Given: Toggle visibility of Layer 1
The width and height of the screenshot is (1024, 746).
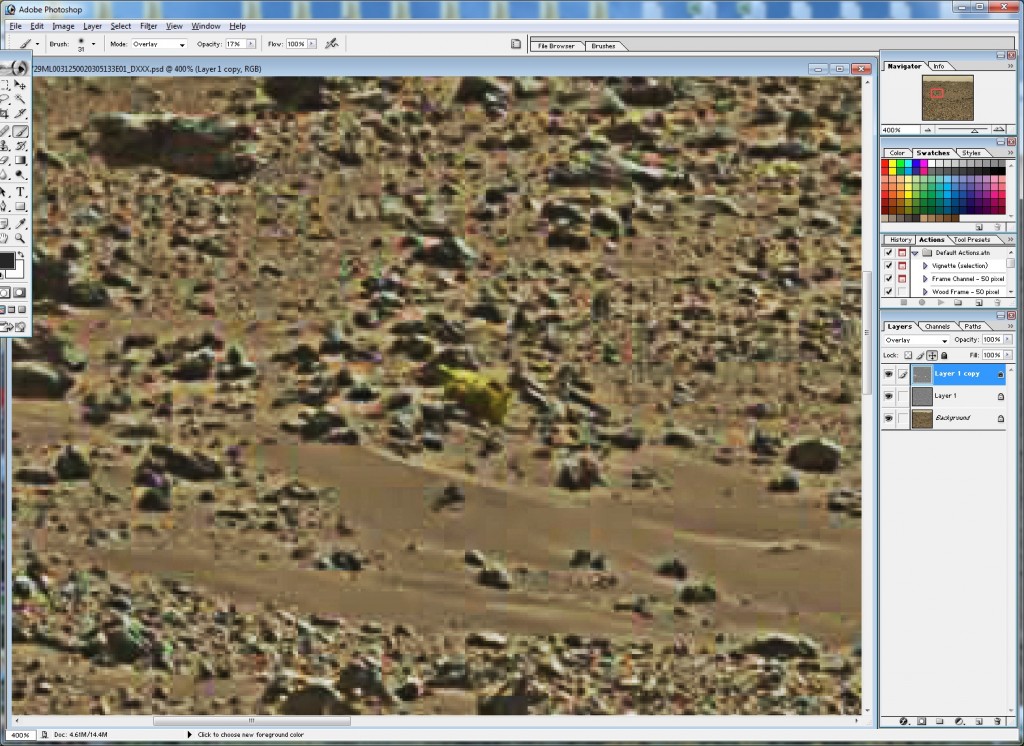Looking at the screenshot, I should point(888,396).
